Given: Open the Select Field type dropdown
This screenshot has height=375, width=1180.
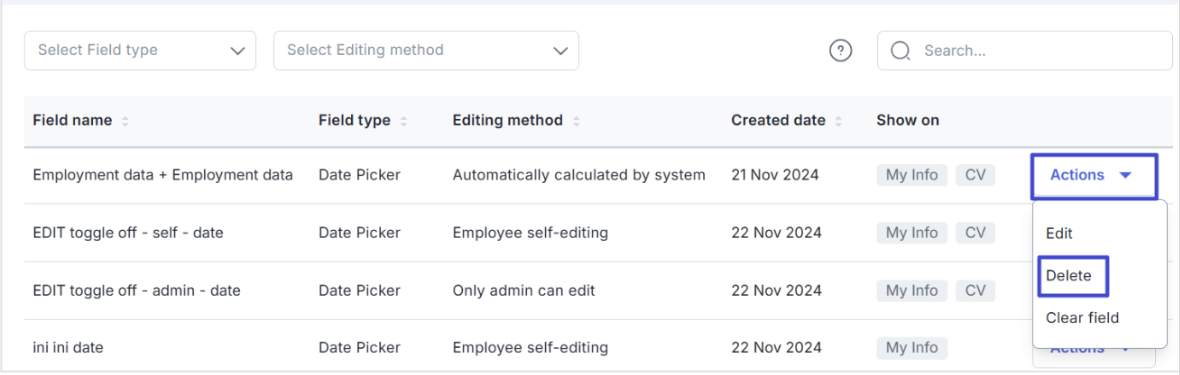Looking at the screenshot, I should coord(140,50).
